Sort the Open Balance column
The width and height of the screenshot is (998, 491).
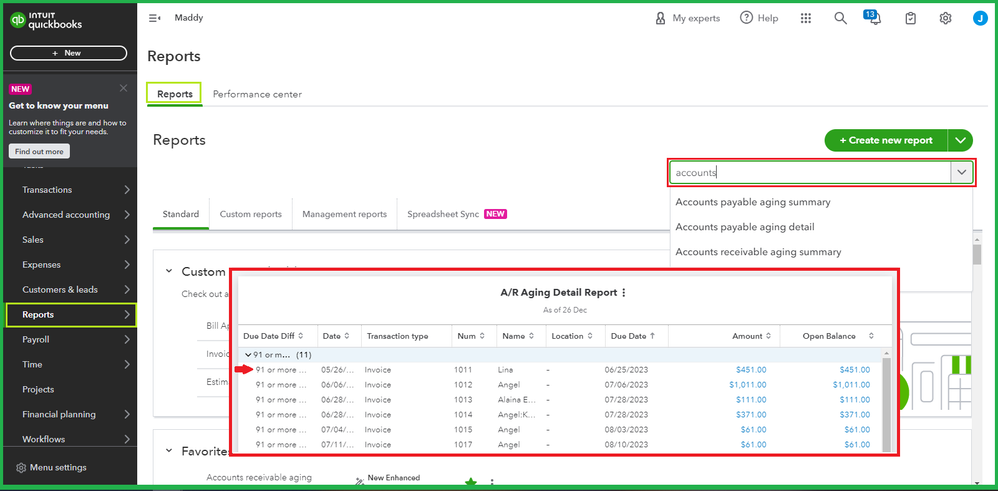871,336
